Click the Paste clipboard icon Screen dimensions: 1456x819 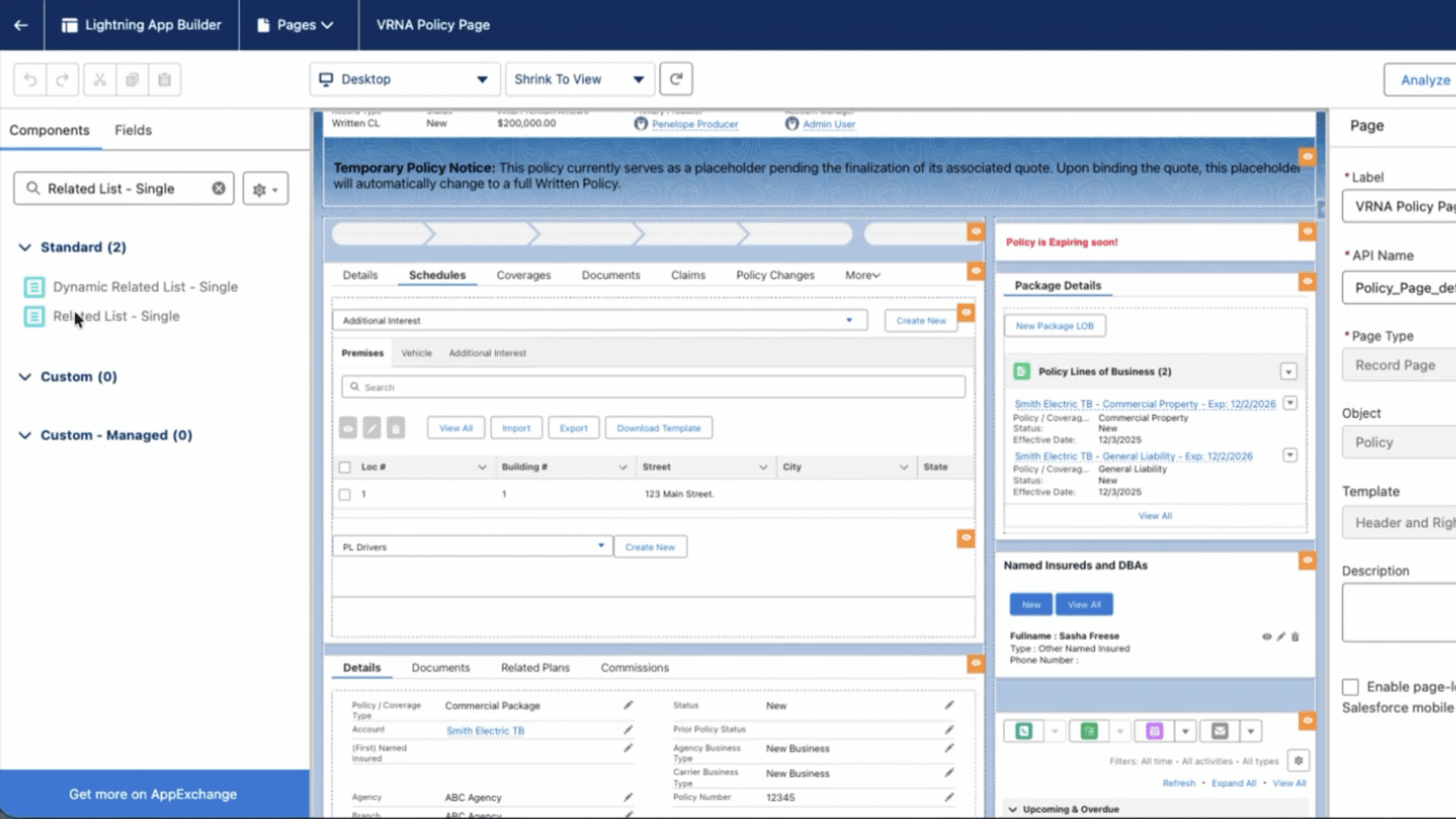point(165,80)
